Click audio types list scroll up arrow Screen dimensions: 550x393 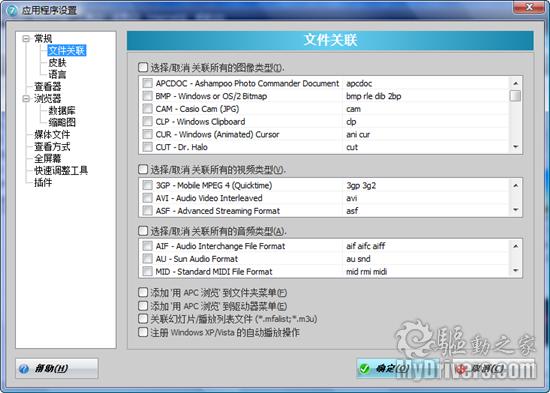click(515, 246)
